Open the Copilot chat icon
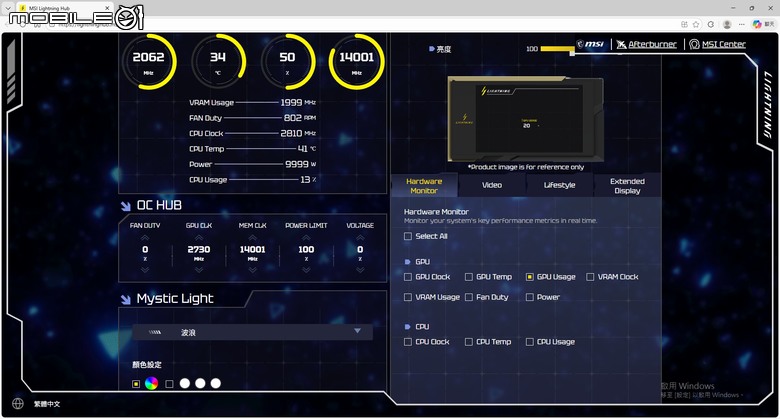This screenshot has width=780, height=419. 757,24
